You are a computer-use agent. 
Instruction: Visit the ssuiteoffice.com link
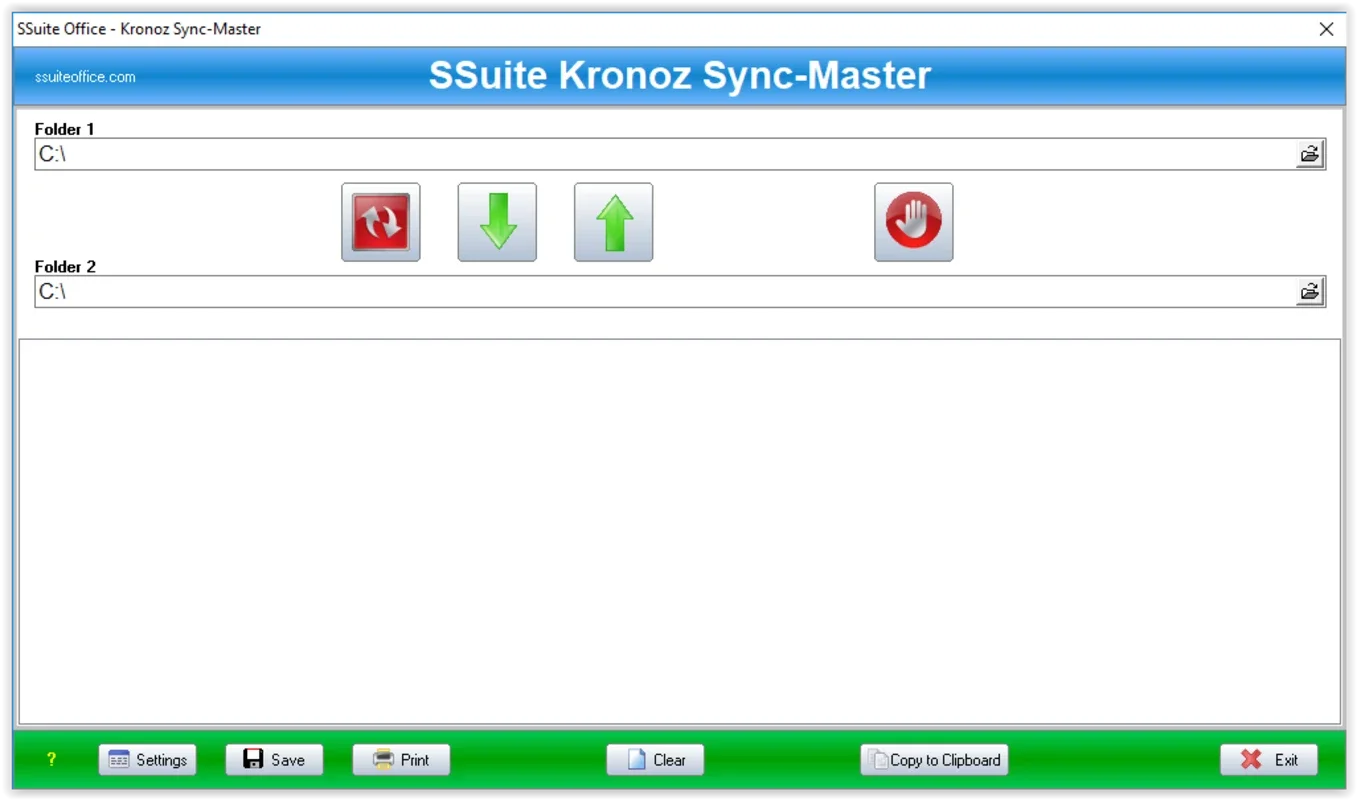[85, 77]
